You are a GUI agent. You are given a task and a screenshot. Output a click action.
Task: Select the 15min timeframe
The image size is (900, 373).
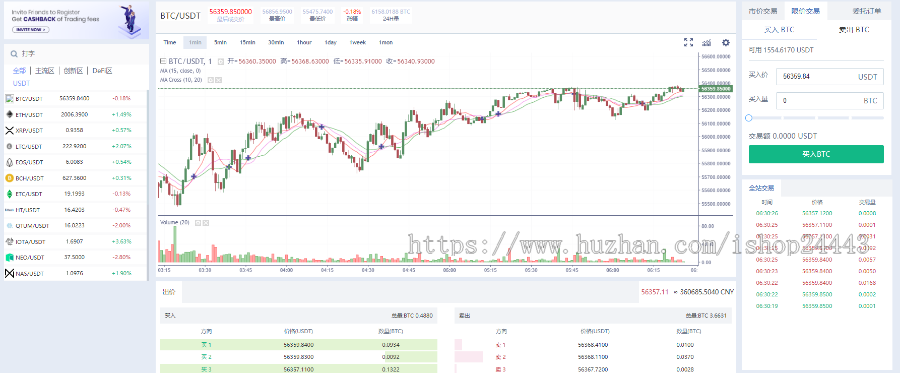pyautogui.click(x=247, y=42)
